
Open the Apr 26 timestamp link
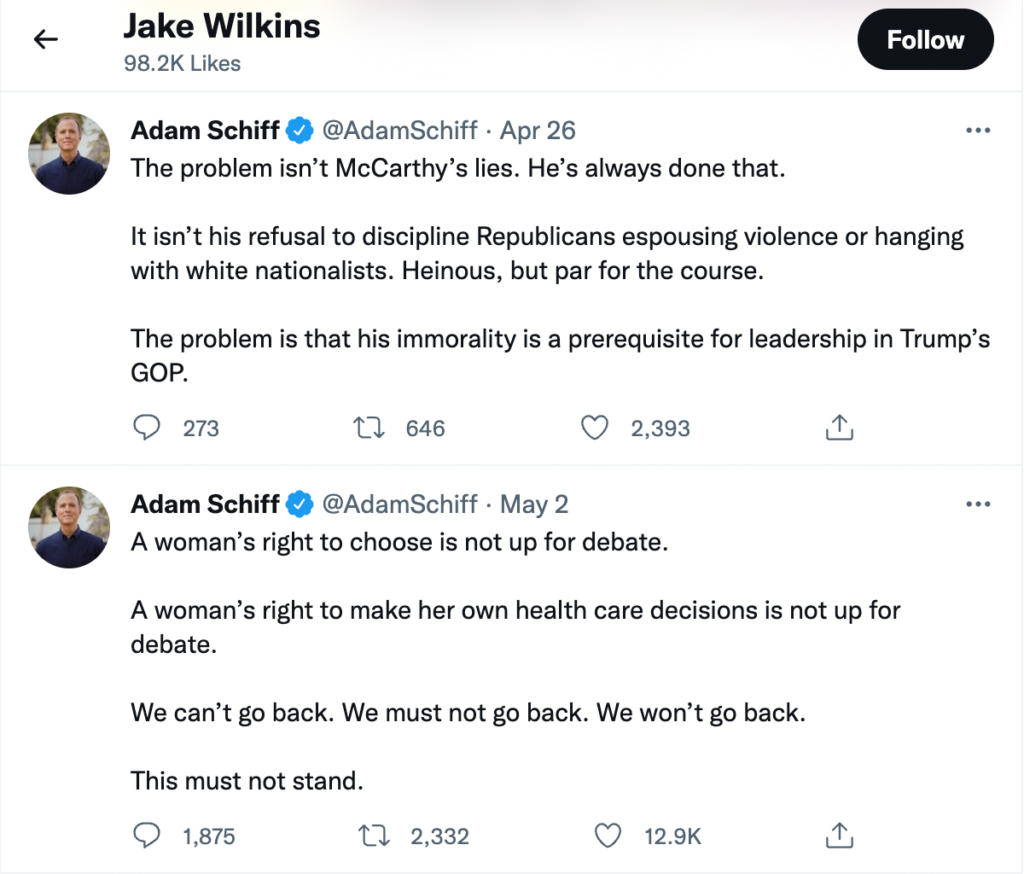(538, 131)
